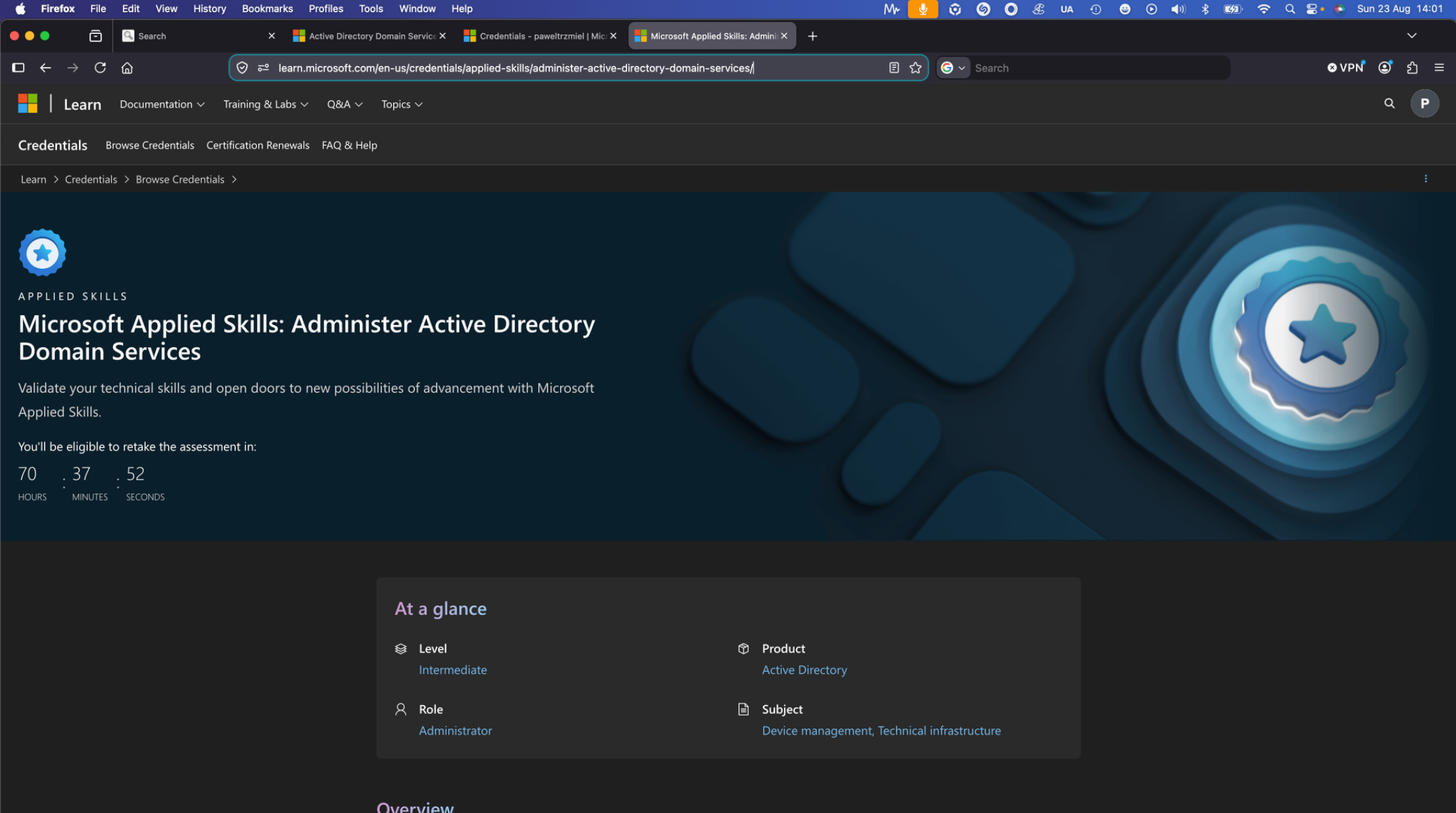Screen dimensions: 1456x813
Task: Open the Firefox Bookmarks menu
Action: pos(267,9)
